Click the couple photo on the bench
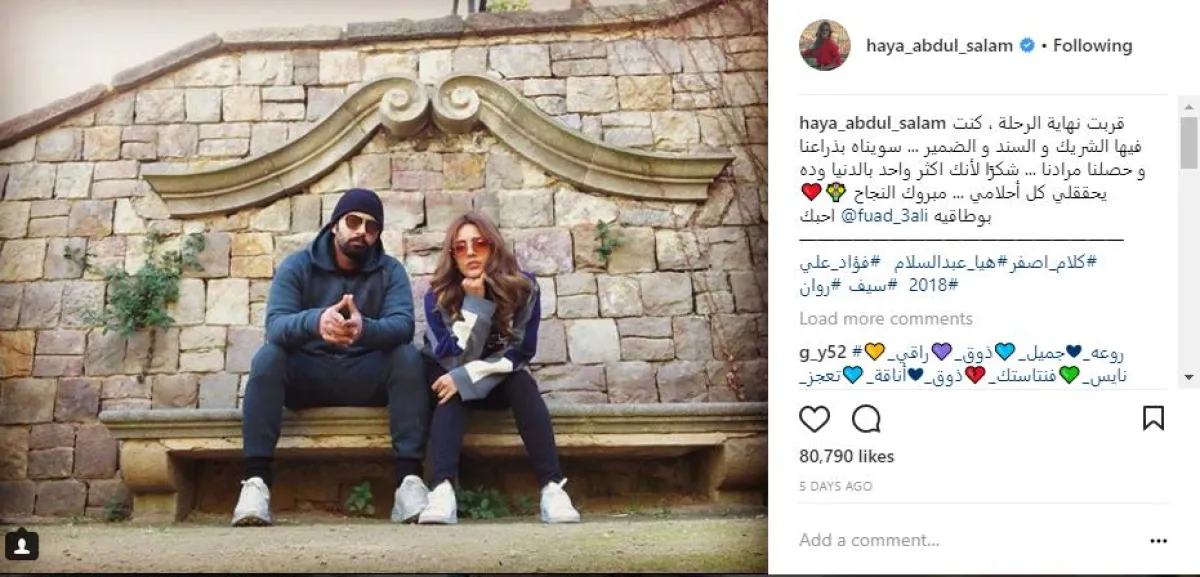The height and width of the screenshot is (577, 1200). (x=384, y=287)
